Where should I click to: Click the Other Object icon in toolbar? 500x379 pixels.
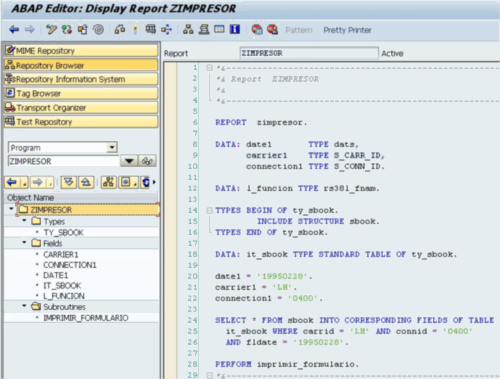[82, 30]
